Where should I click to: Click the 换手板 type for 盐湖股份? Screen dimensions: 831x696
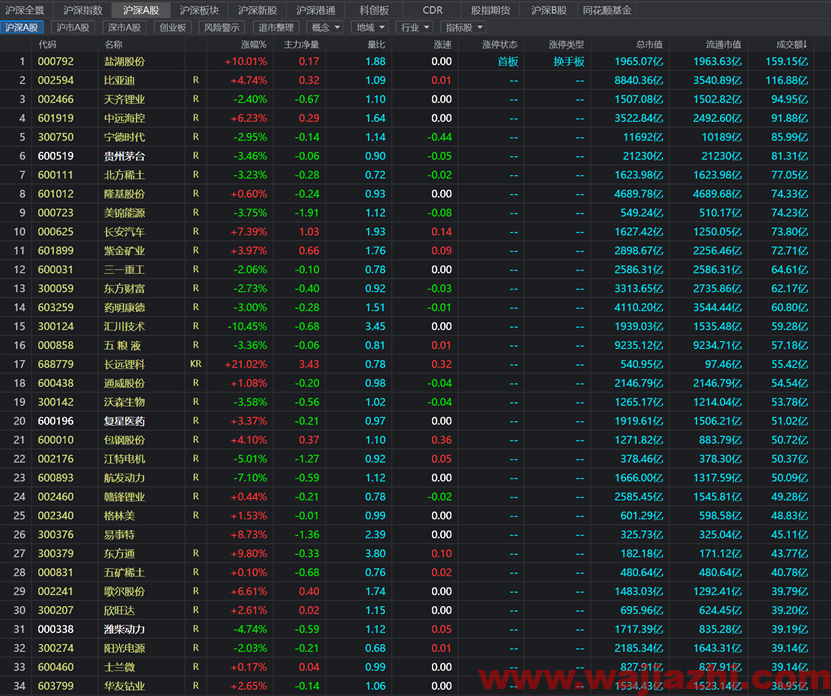pos(569,61)
